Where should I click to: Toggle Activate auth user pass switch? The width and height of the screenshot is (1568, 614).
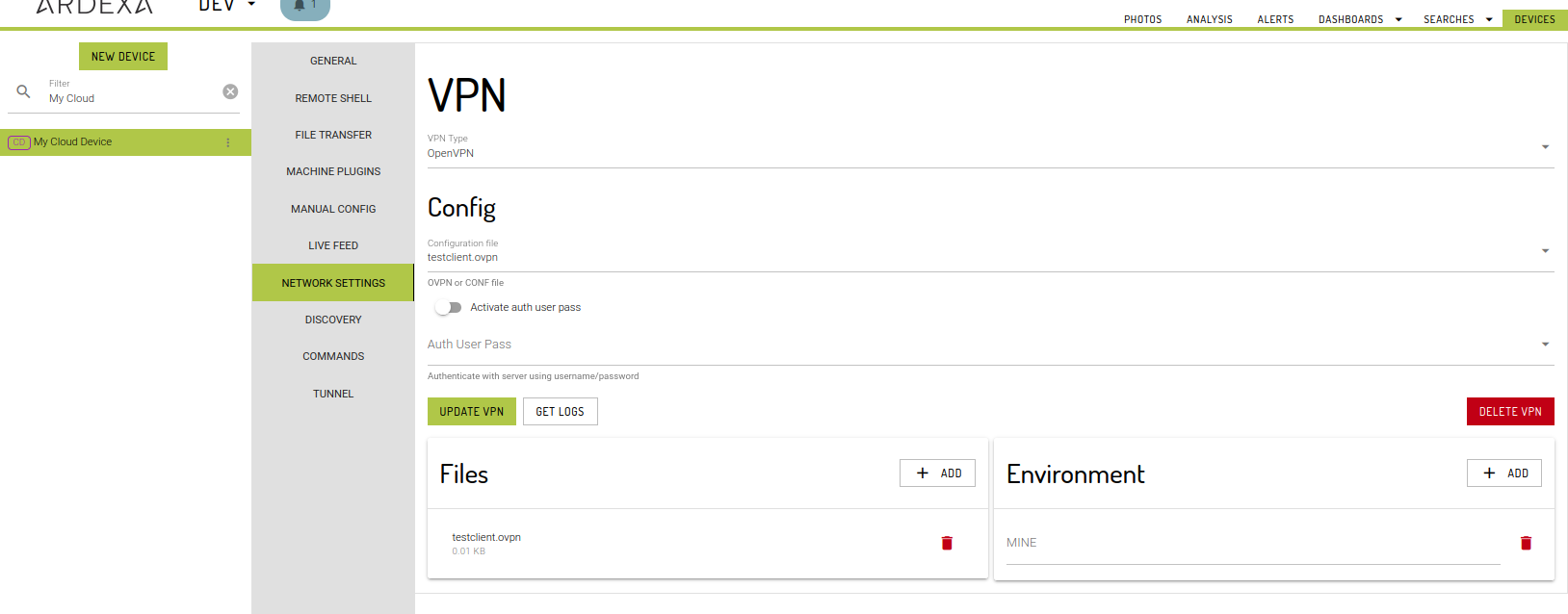pos(448,308)
